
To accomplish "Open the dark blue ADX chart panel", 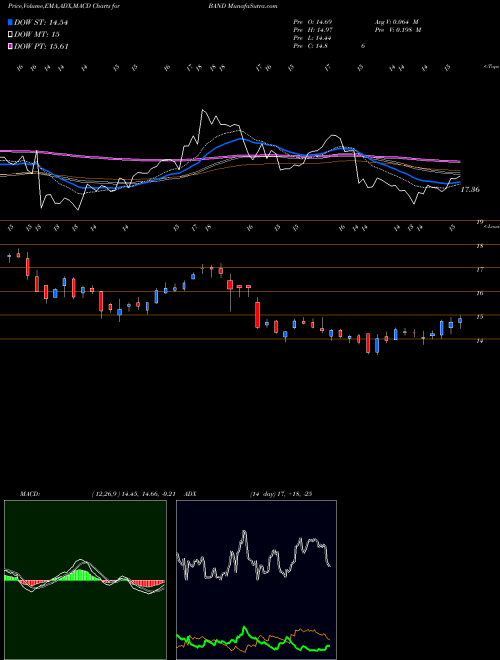I will (x=256, y=580).
